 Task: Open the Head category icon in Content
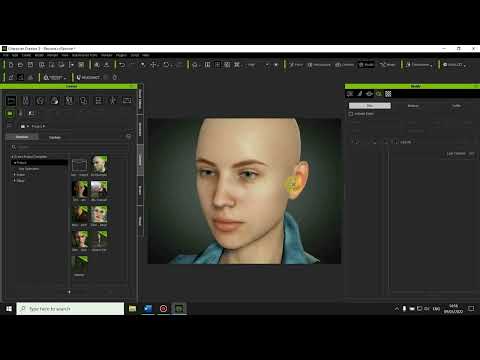tap(40, 100)
